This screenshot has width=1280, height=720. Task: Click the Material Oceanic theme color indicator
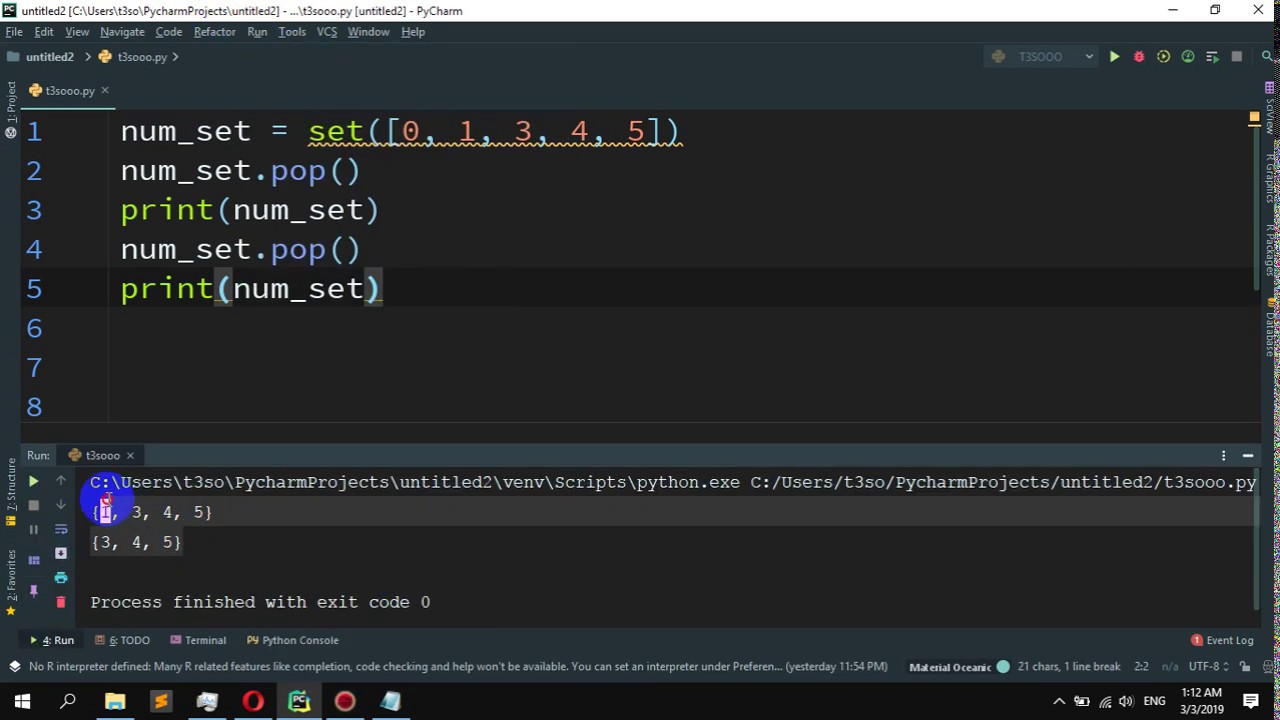tap(1003, 667)
